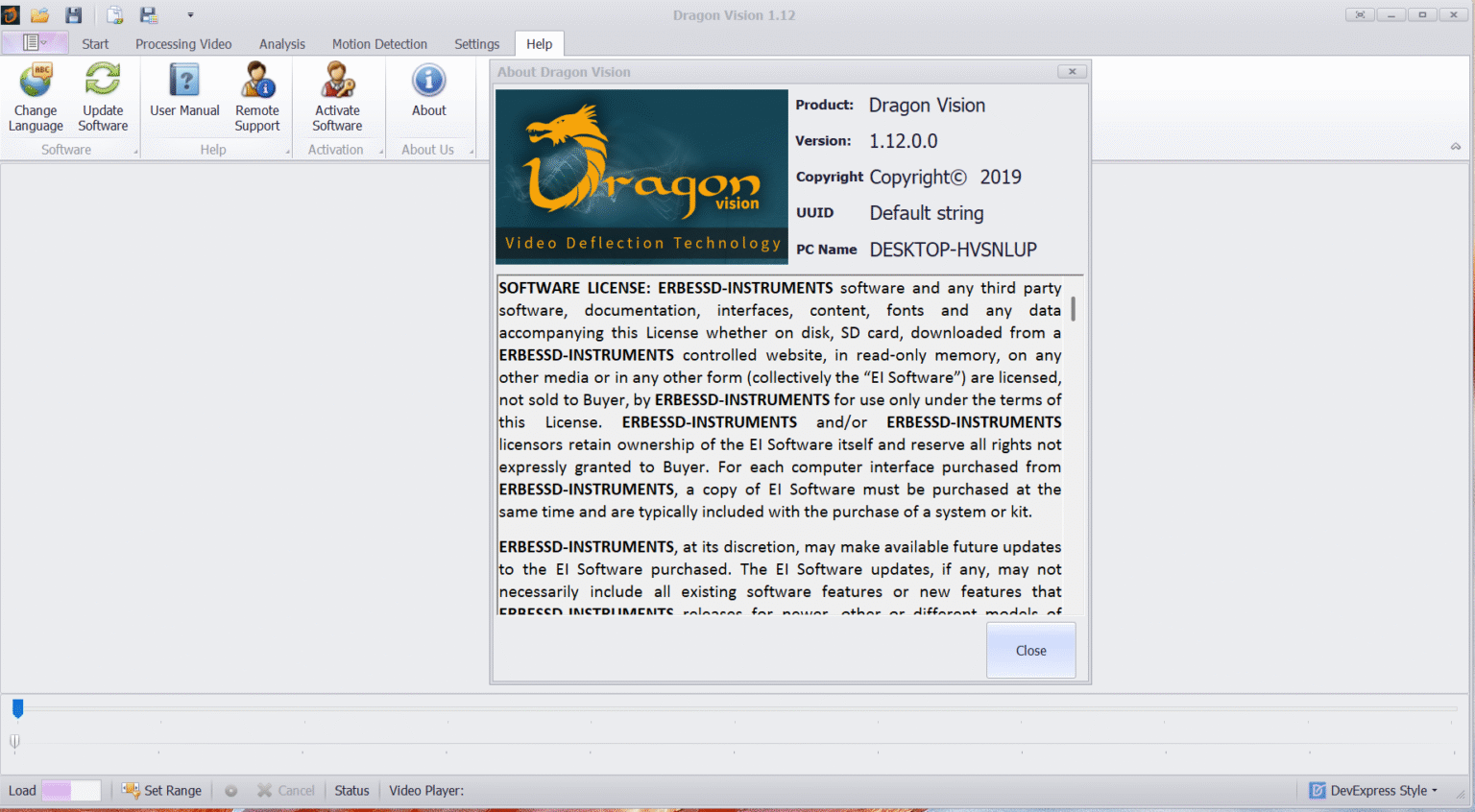This screenshot has width=1475, height=812.
Task: Open the Analysis tab
Action: tap(281, 44)
